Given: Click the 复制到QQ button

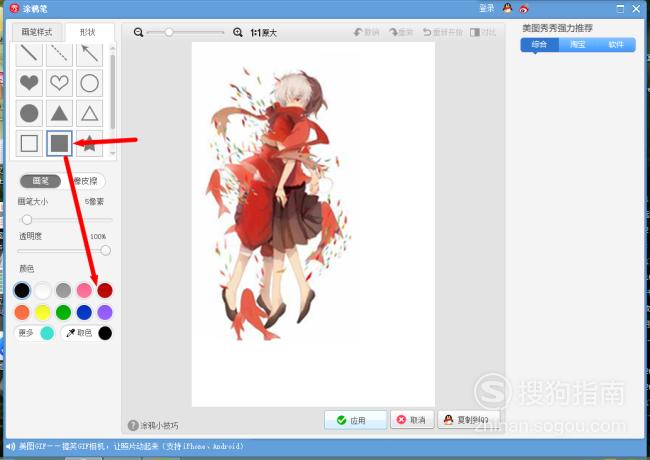Looking at the screenshot, I should (x=469, y=420).
